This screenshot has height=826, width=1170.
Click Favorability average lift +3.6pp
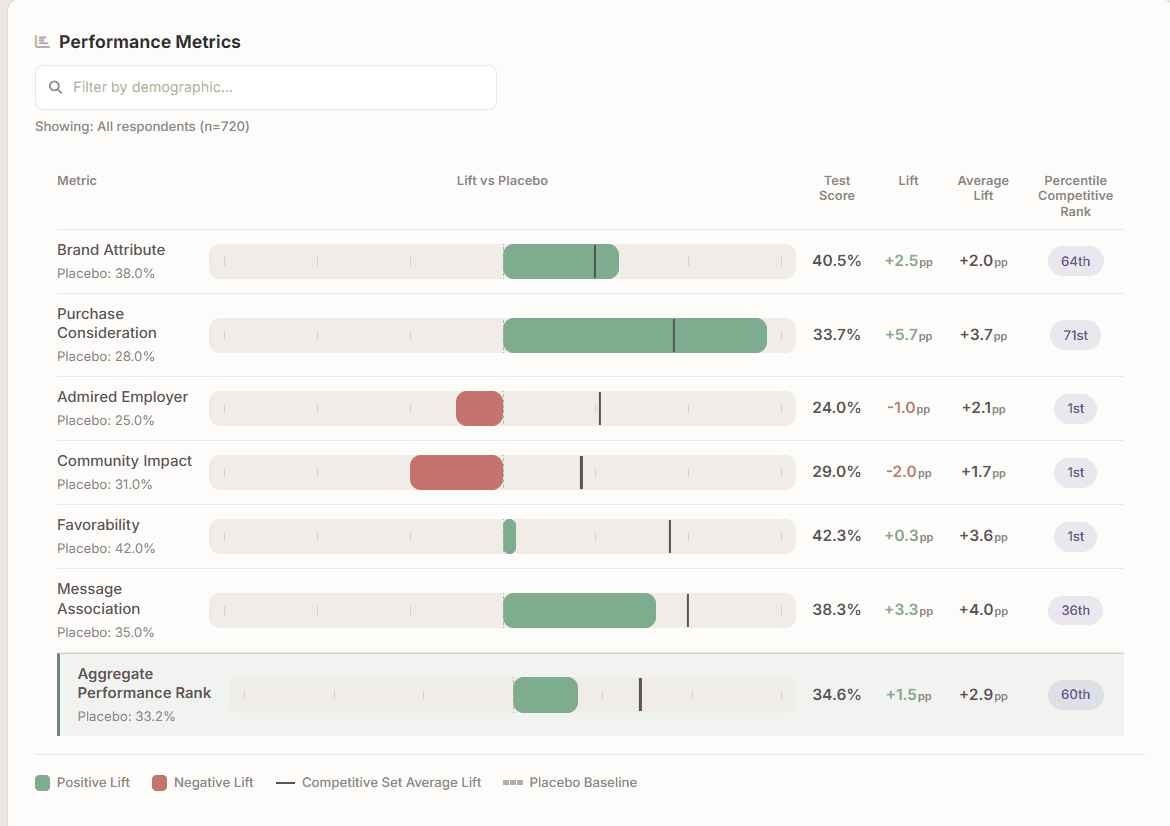(983, 536)
